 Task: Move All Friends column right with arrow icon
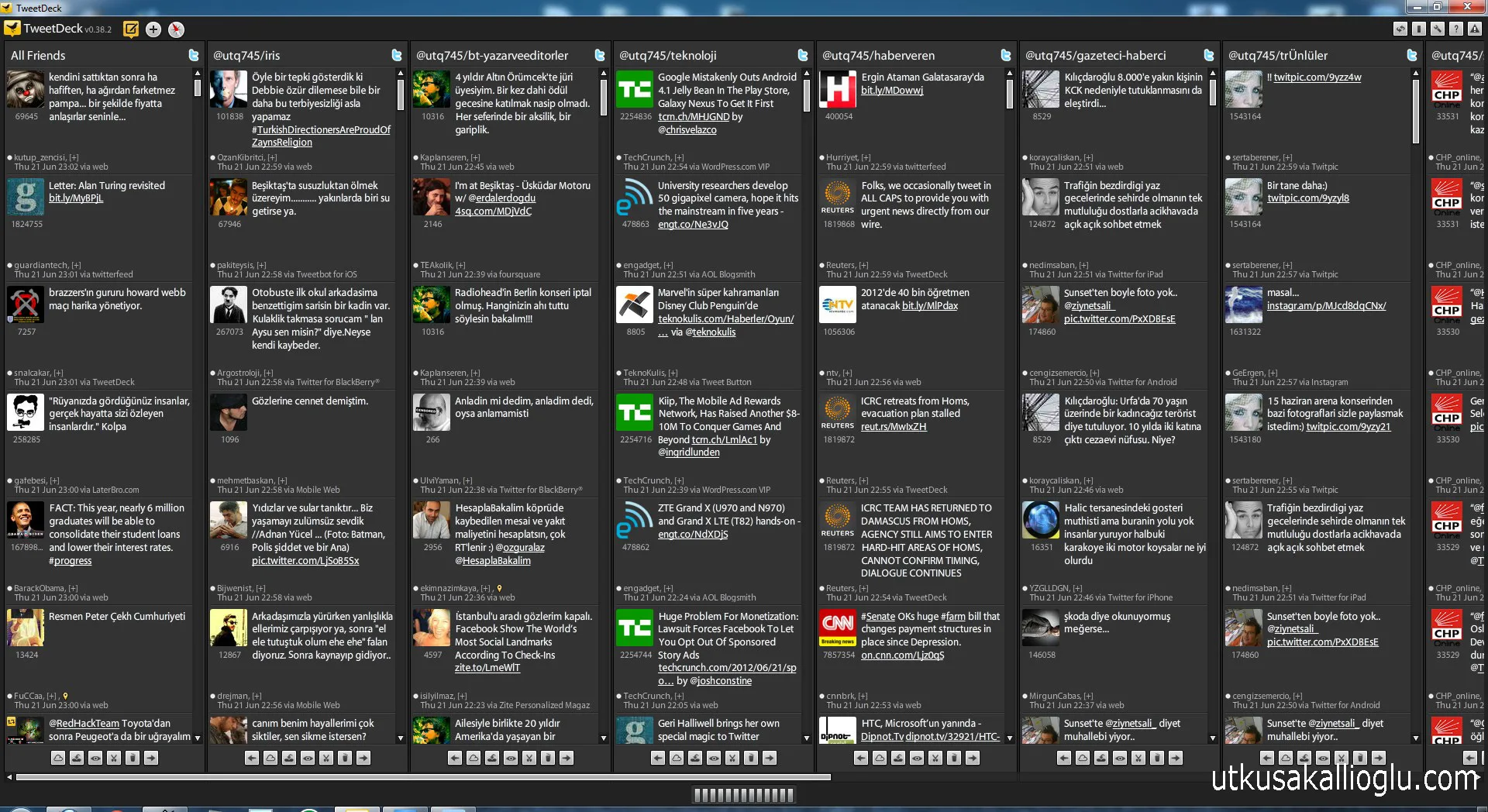coord(151,758)
